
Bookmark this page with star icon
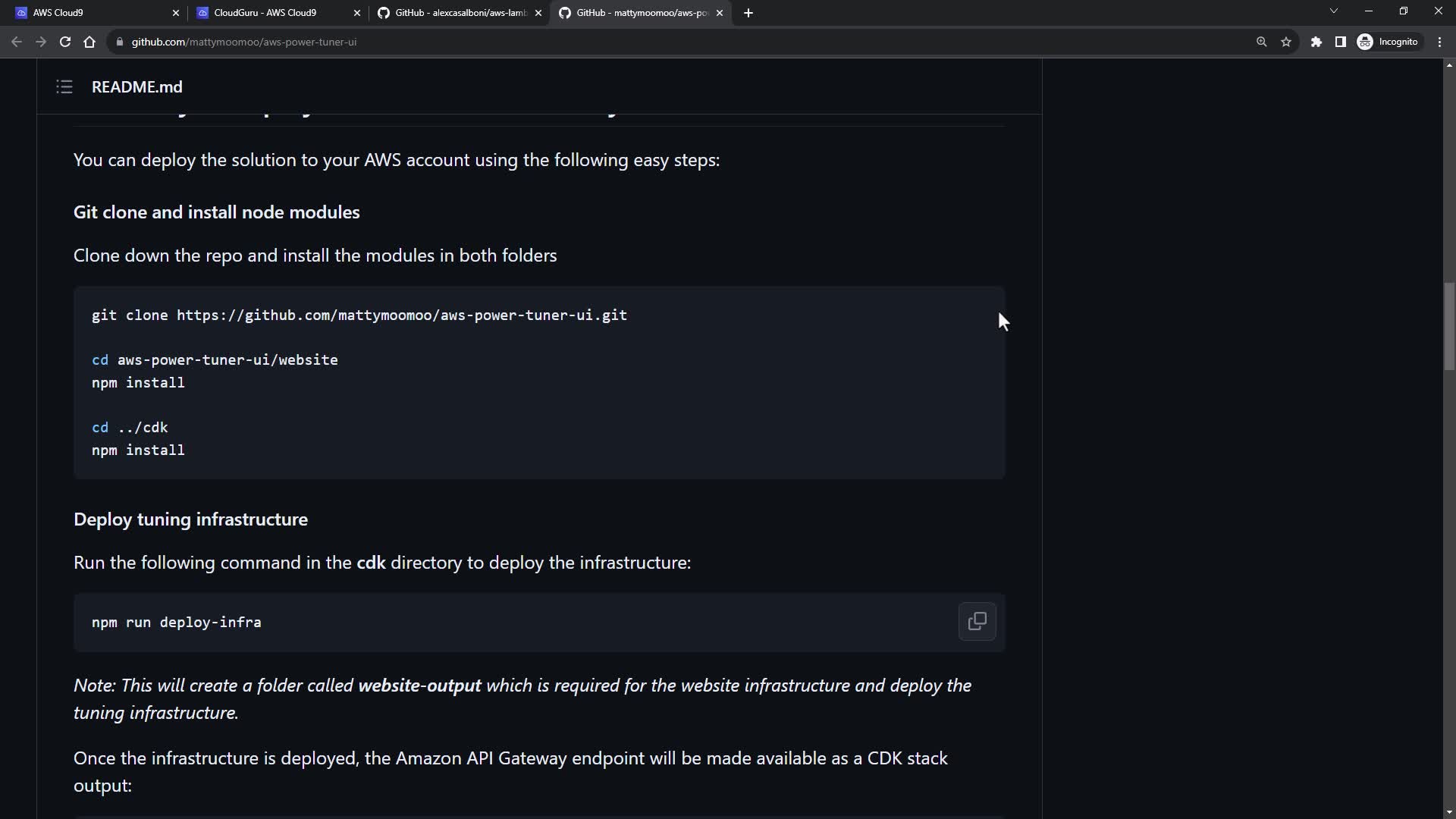[1286, 42]
